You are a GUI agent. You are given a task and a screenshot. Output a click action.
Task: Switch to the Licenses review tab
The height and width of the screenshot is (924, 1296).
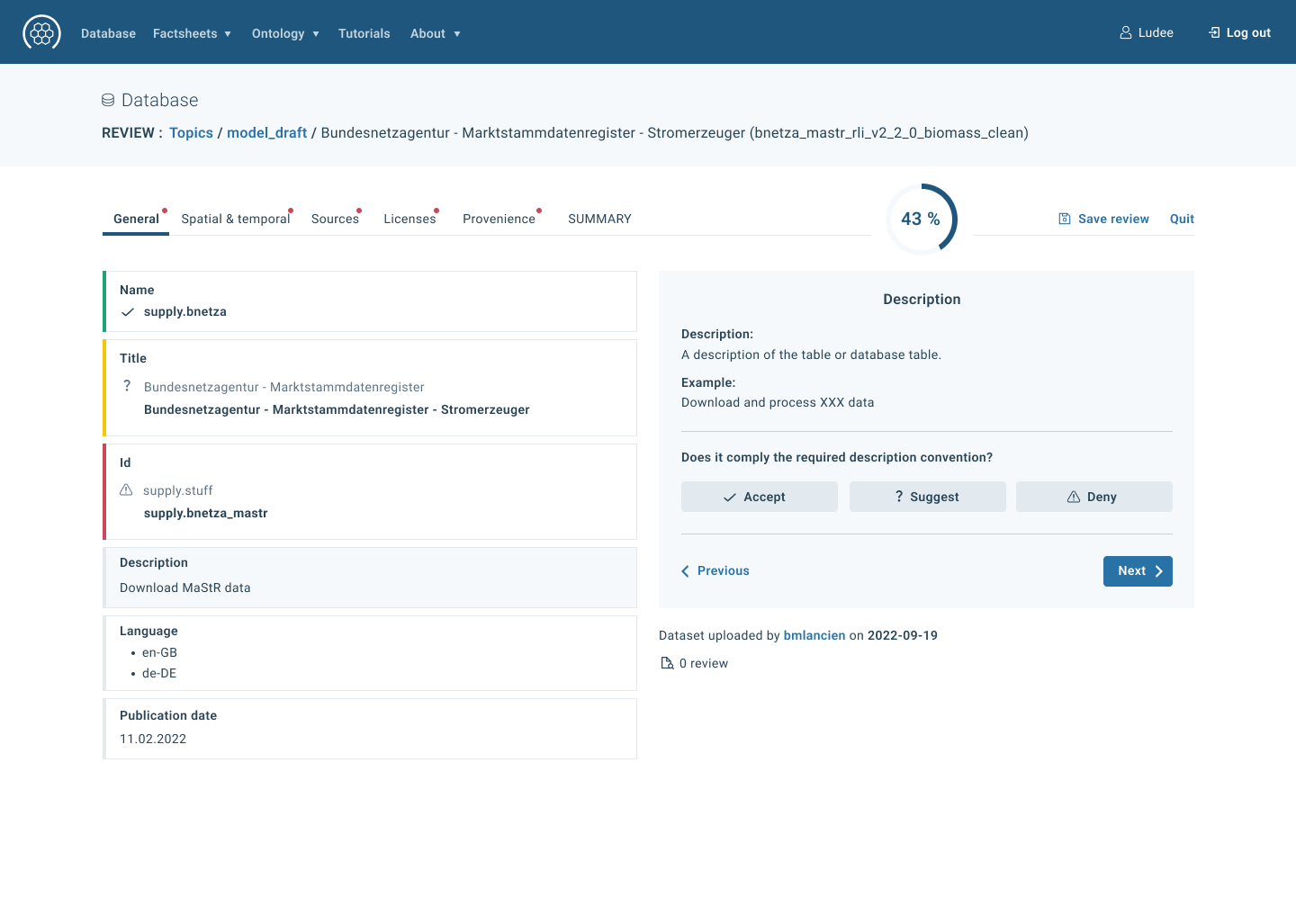pos(409,219)
